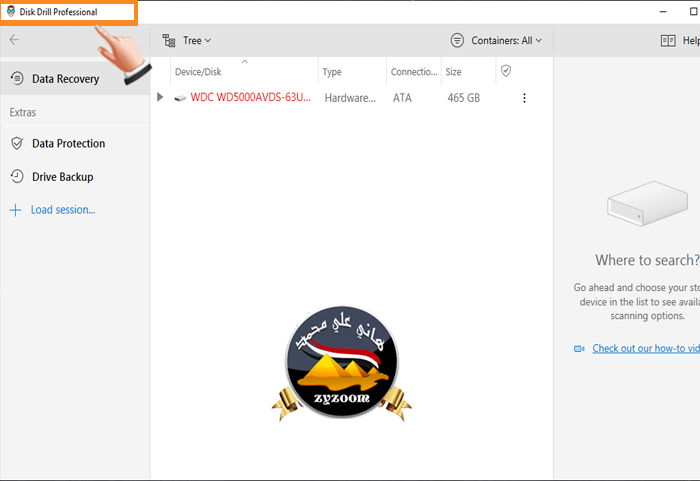
Task: Click the Containers filter circle icon
Action: click(x=457, y=41)
